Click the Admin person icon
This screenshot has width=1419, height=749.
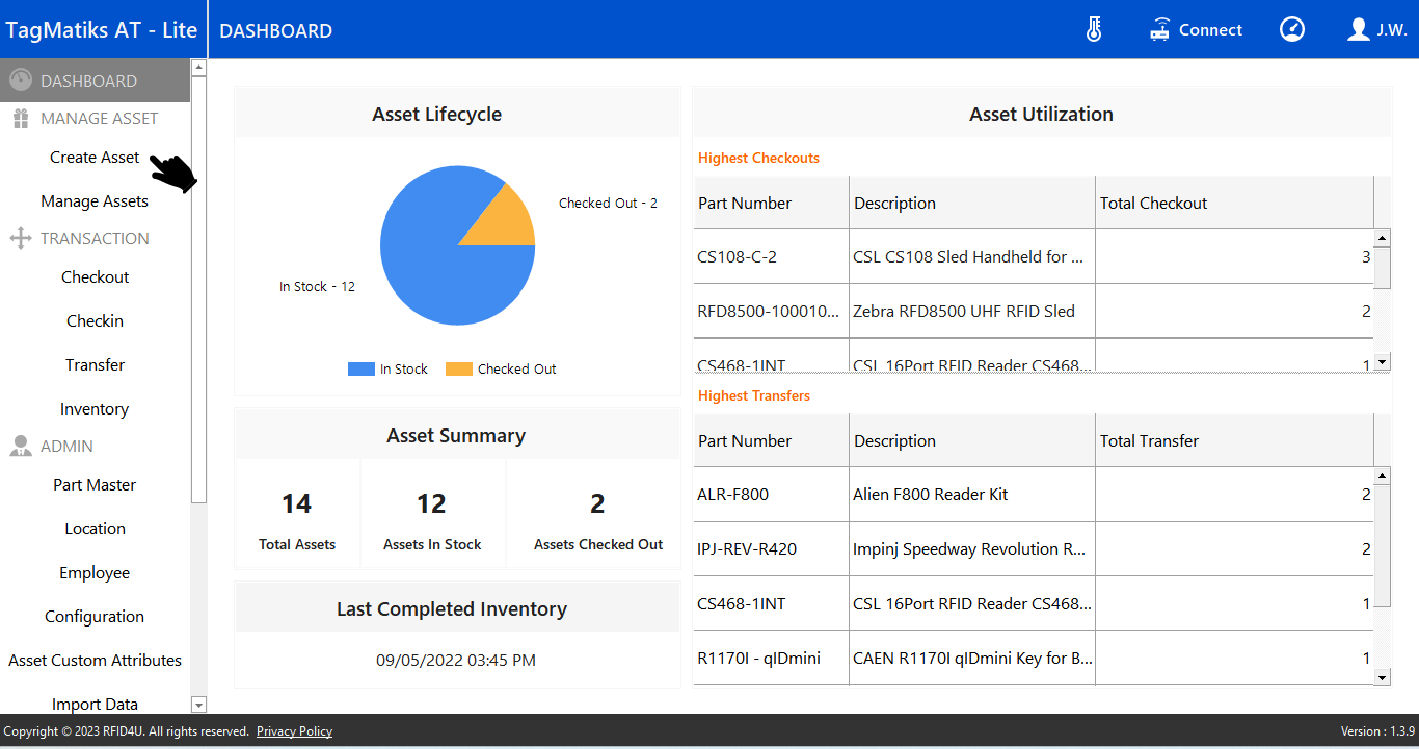coord(20,446)
